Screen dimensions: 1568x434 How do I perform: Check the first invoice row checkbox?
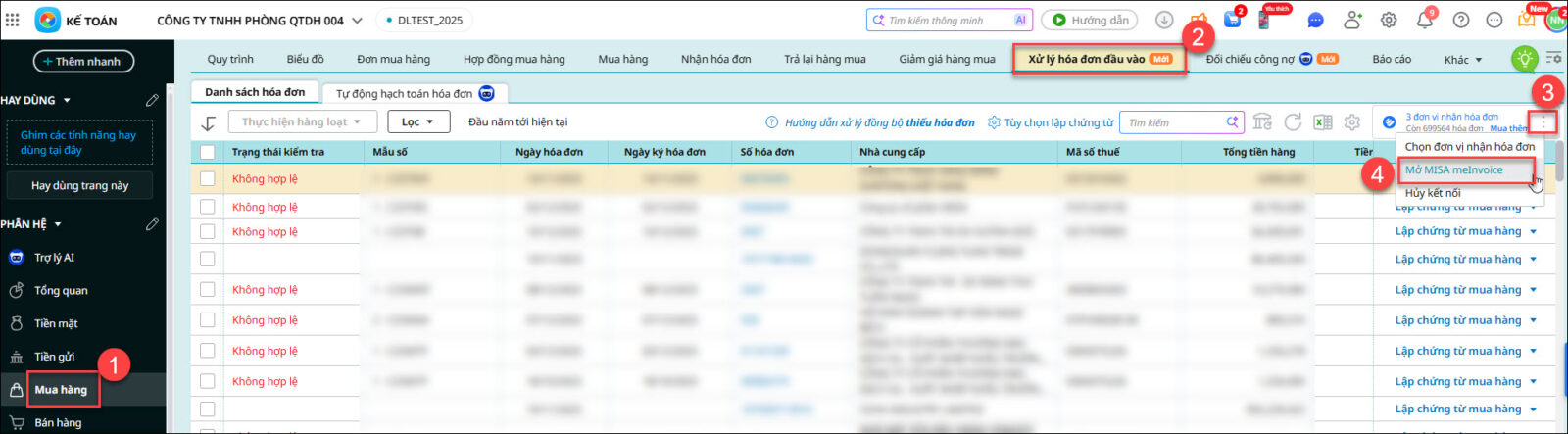click(207, 179)
